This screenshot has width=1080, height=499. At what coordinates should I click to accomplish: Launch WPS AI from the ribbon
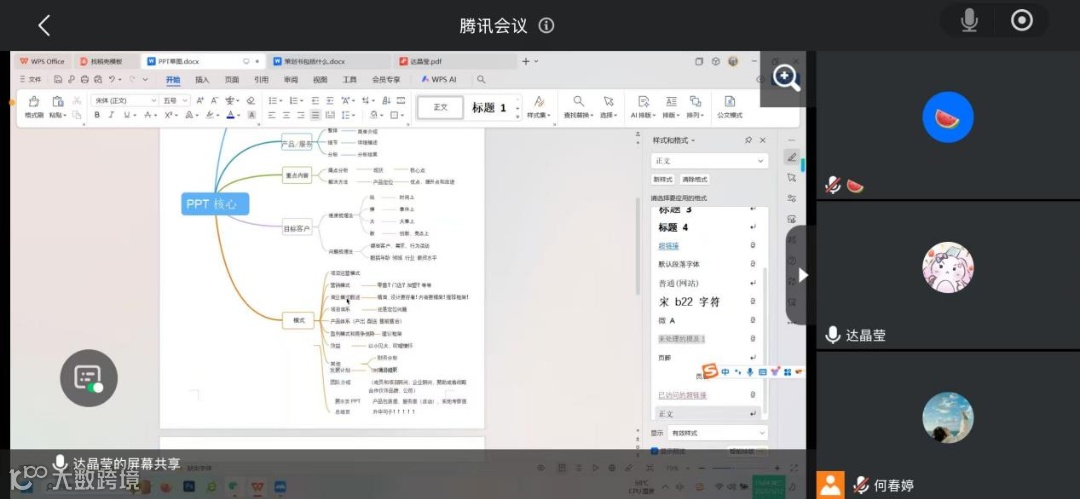point(439,79)
